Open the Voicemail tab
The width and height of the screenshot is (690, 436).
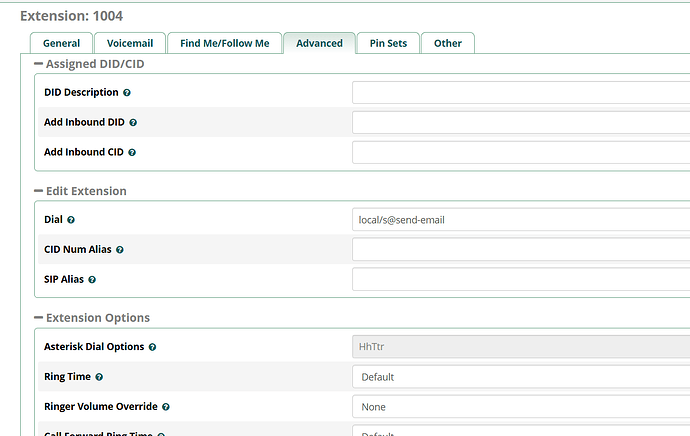[x=128, y=43]
